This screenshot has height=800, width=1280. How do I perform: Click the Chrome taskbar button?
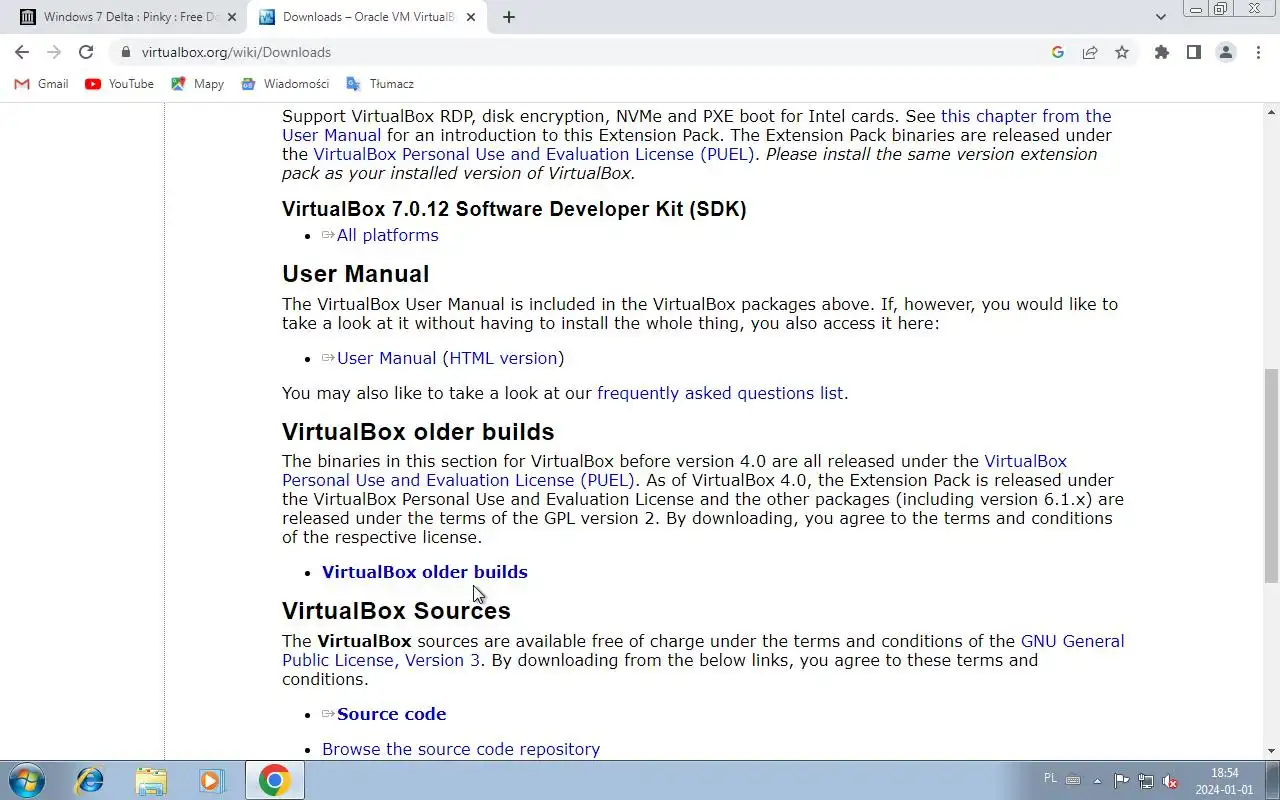pyautogui.click(x=275, y=780)
